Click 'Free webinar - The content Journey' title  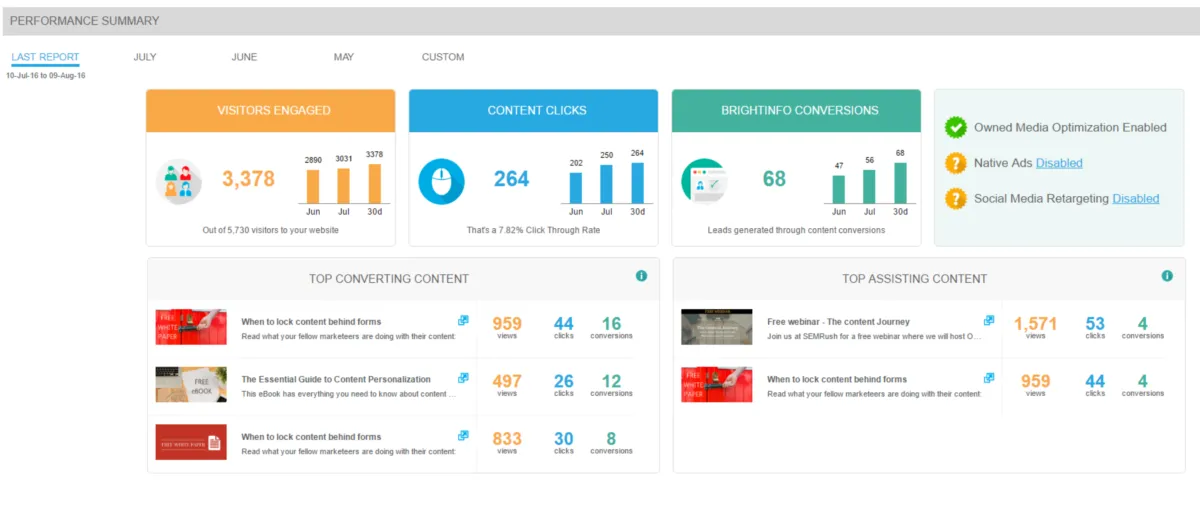(838, 322)
